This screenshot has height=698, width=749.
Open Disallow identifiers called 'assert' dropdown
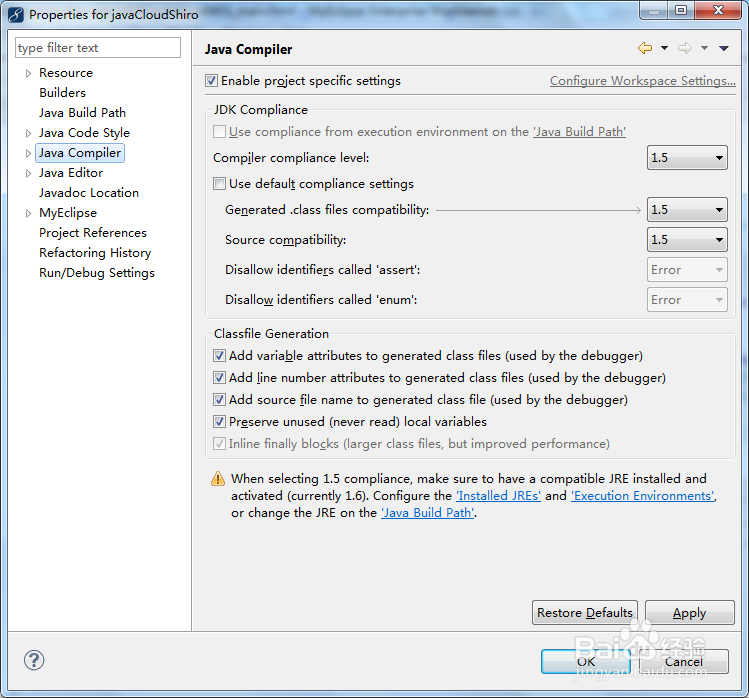[x=687, y=270]
